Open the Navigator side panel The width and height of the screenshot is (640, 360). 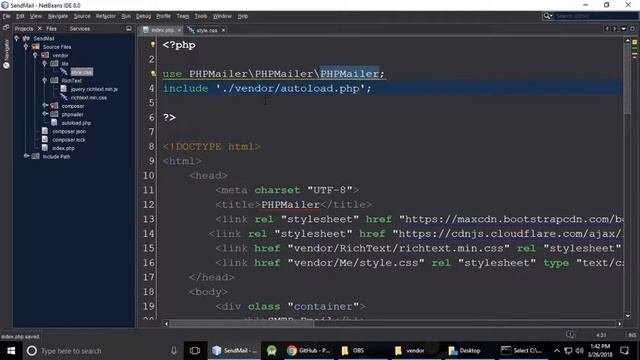click(6, 53)
